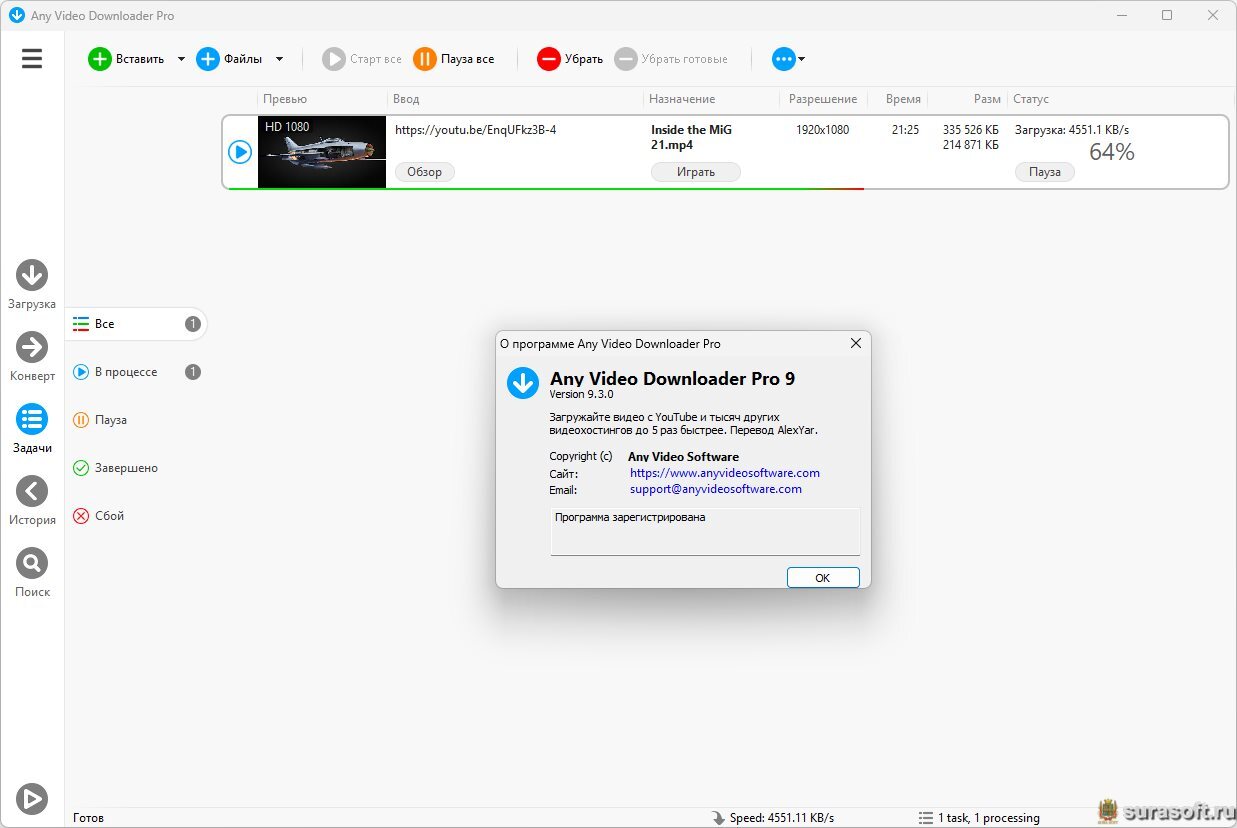Open the Конверт sidebar section
1237x828 pixels.
click(x=32, y=357)
